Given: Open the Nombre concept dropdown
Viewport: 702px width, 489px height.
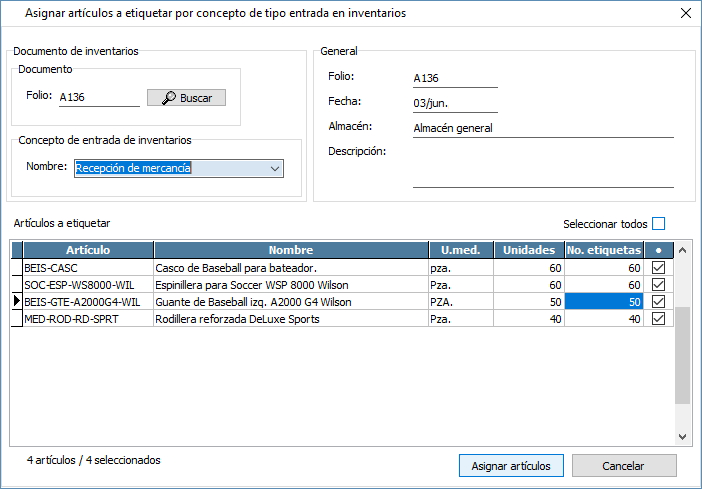Looking at the screenshot, I should point(274,168).
